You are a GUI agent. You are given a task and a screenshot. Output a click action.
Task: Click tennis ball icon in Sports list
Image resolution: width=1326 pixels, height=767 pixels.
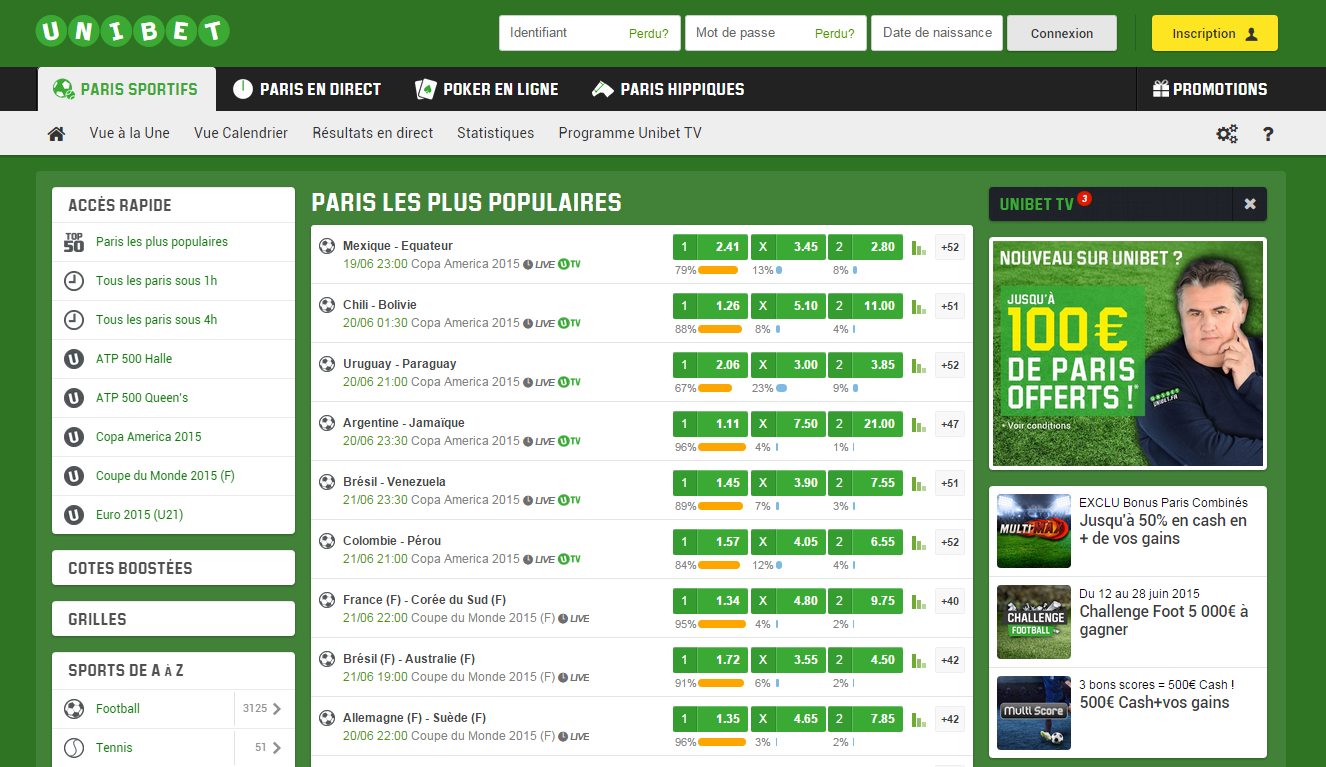[74, 748]
